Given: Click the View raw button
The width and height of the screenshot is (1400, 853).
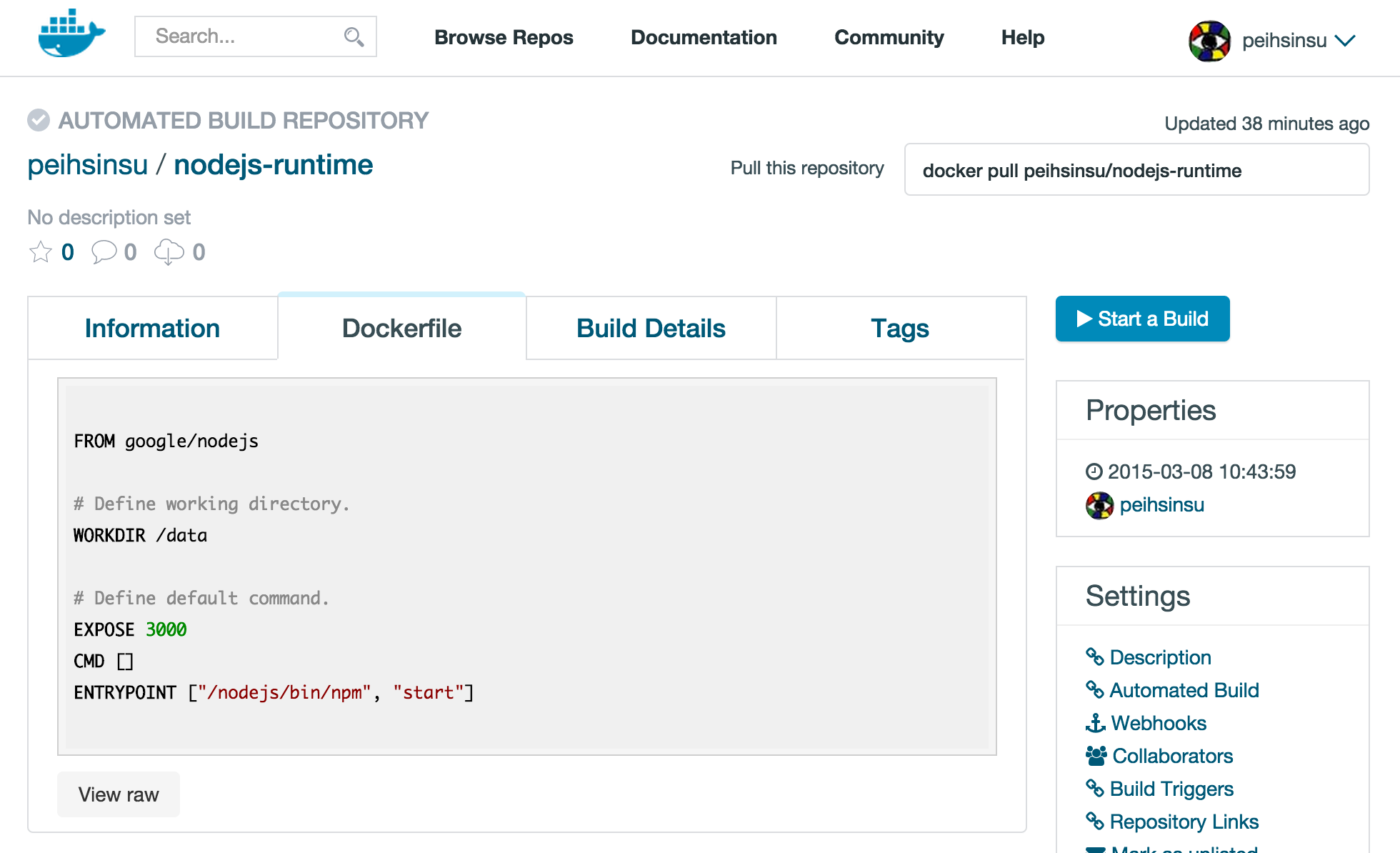Looking at the screenshot, I should tap(119, 794).
